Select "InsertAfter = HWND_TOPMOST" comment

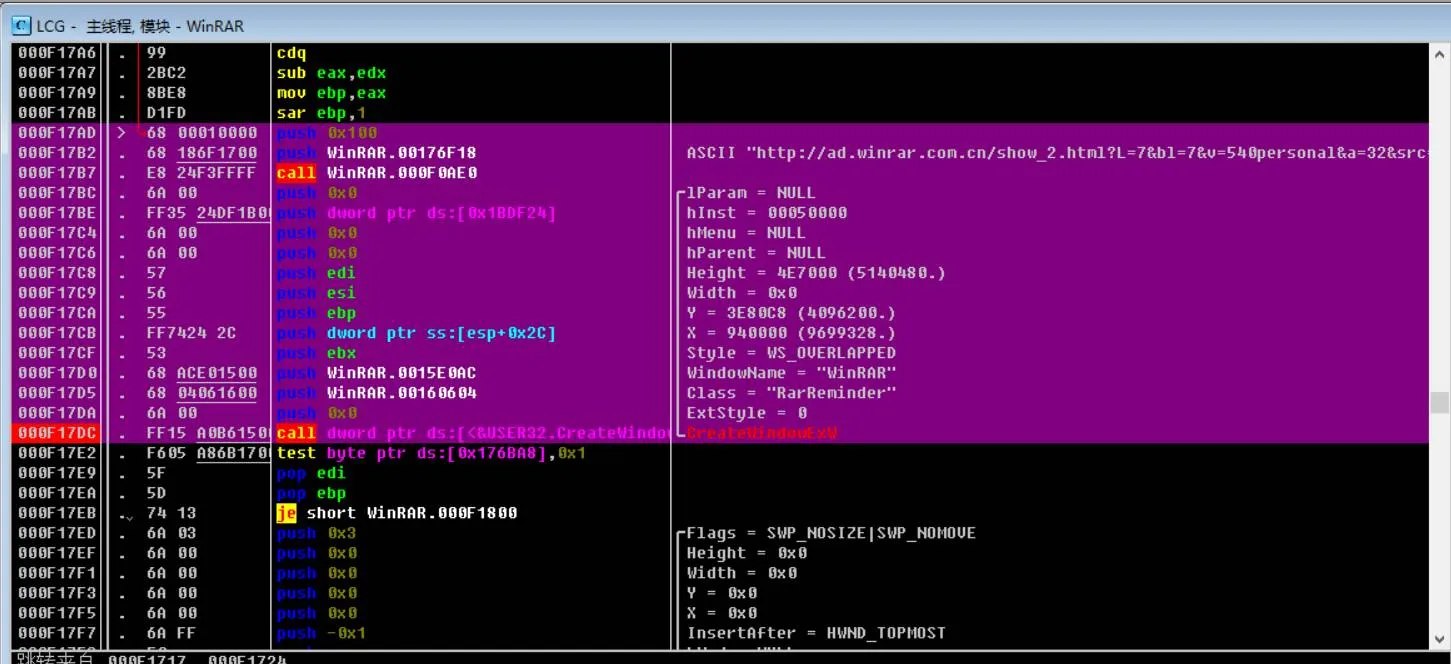816,633
